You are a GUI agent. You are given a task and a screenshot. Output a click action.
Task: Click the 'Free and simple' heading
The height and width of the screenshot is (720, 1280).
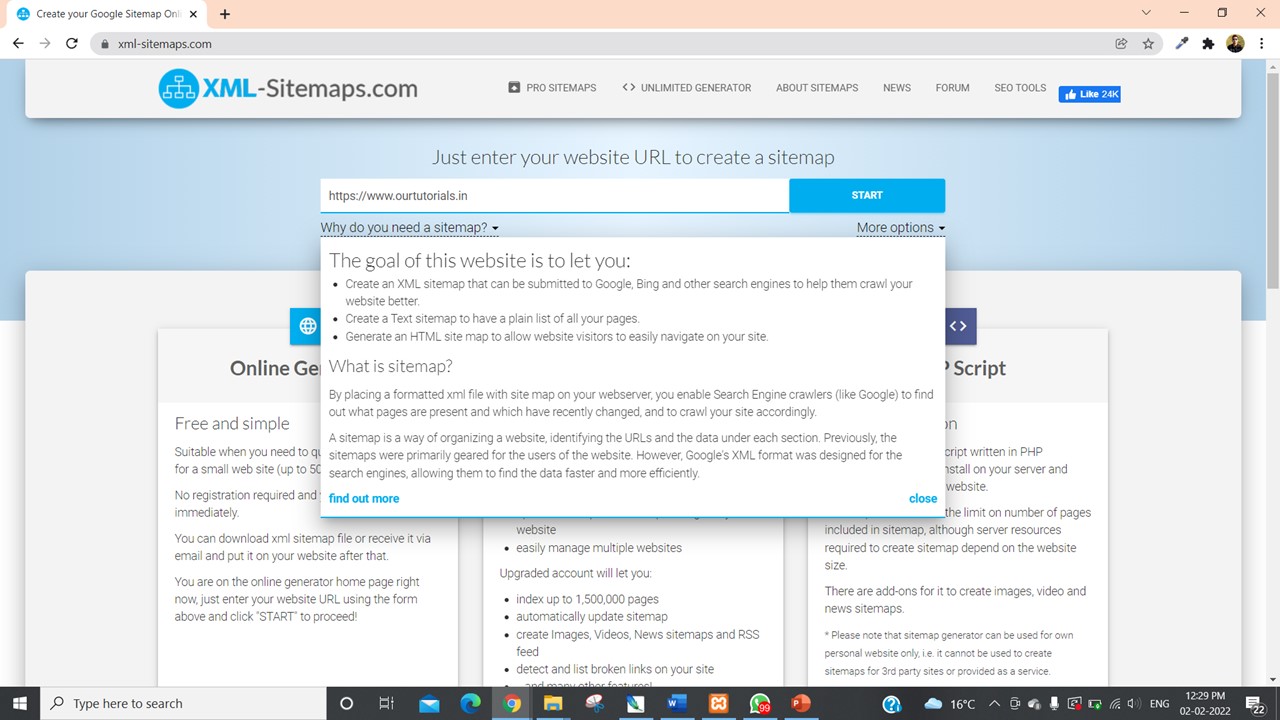click(232, 423)
